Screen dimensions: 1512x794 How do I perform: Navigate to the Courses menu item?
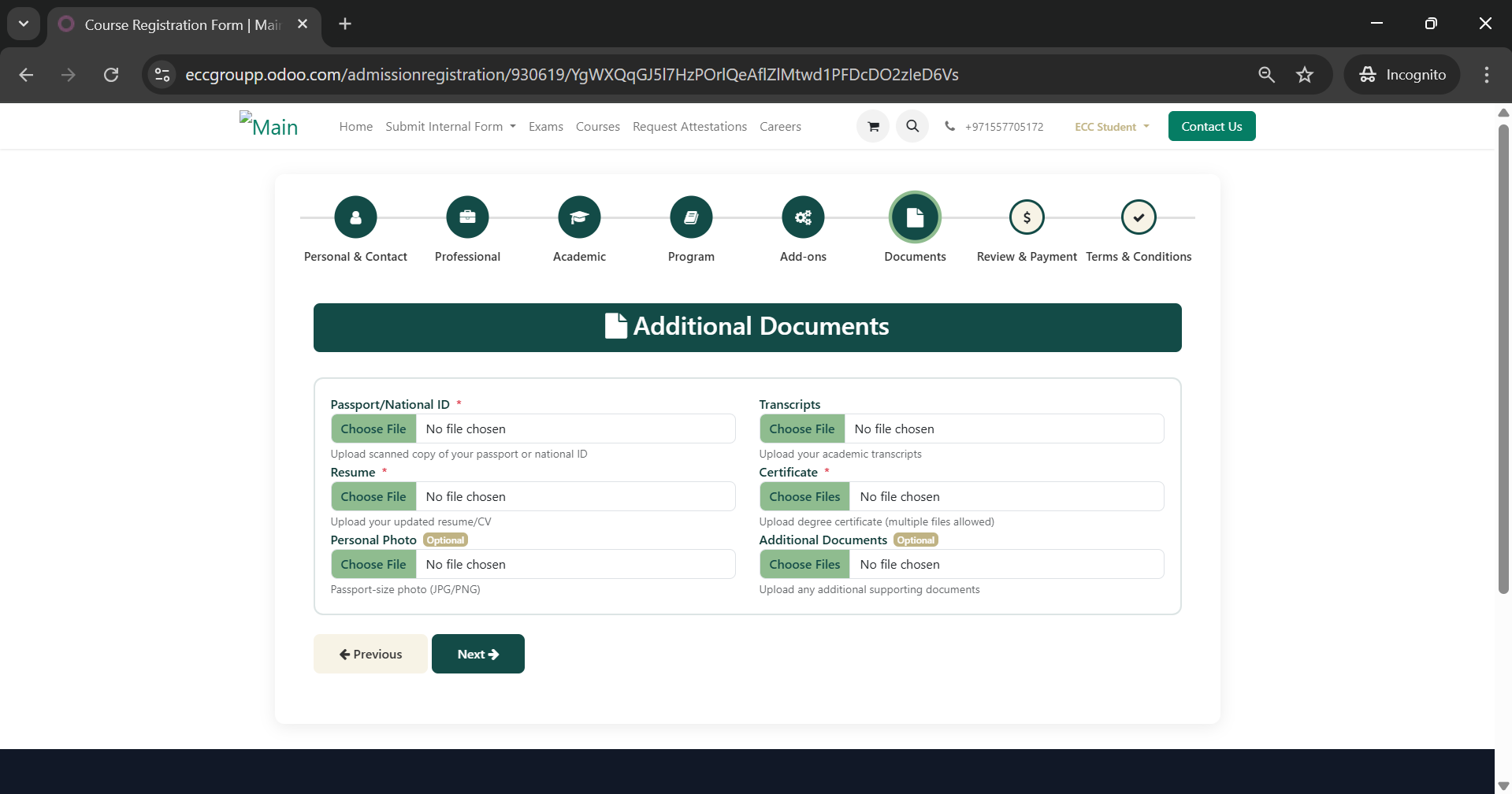597,127
